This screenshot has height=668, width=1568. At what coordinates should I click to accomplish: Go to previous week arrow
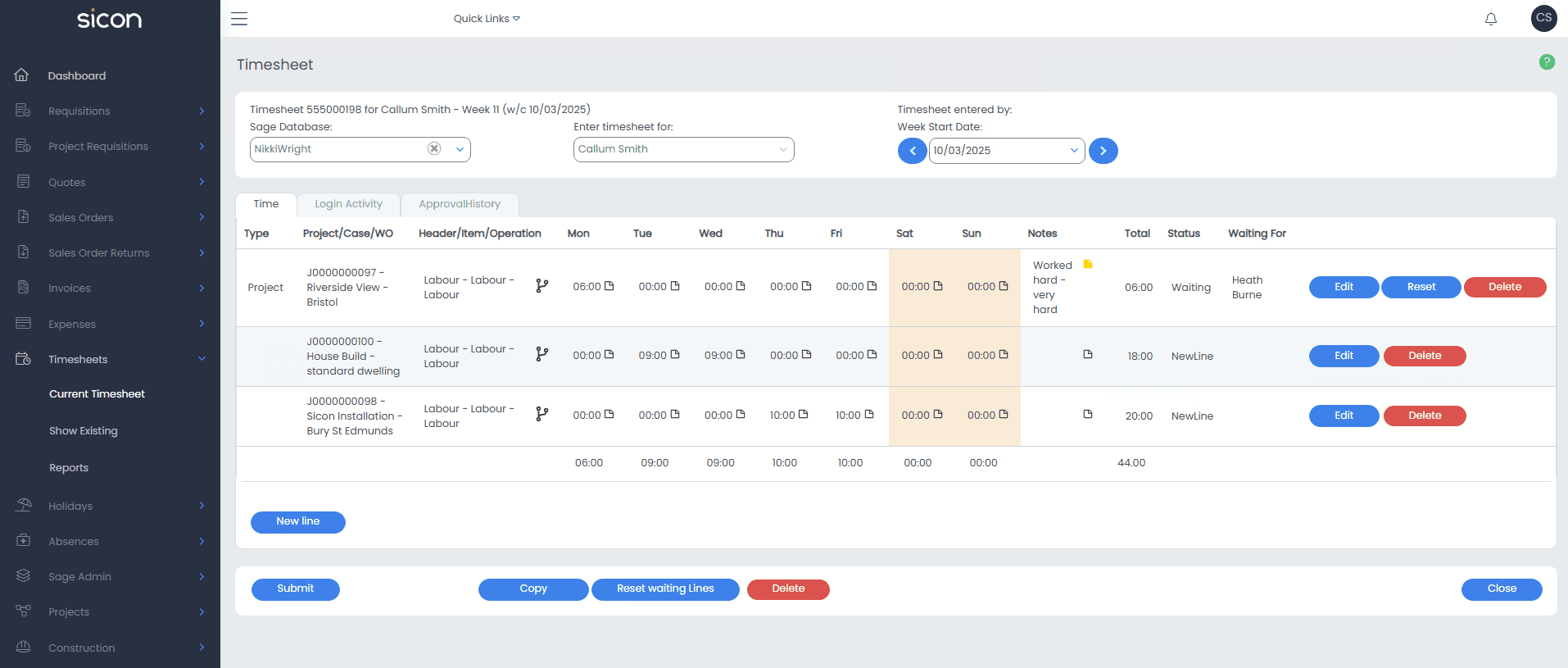click(x=912, y=151)
